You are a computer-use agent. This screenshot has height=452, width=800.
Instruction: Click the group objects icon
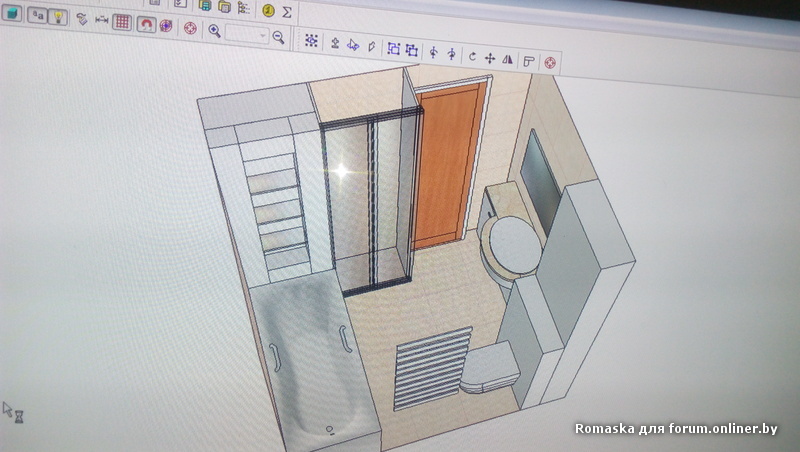pos(393,48)
